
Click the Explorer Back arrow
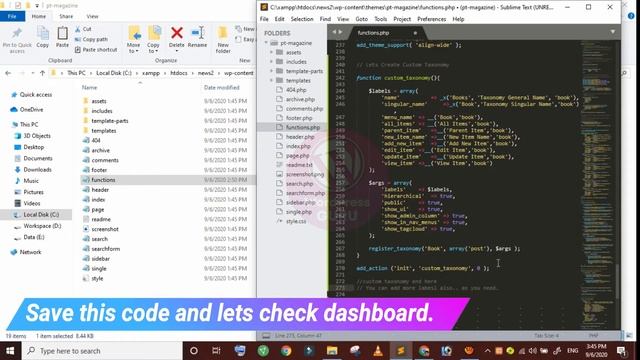pyautogui.click(x=8, y=73)
